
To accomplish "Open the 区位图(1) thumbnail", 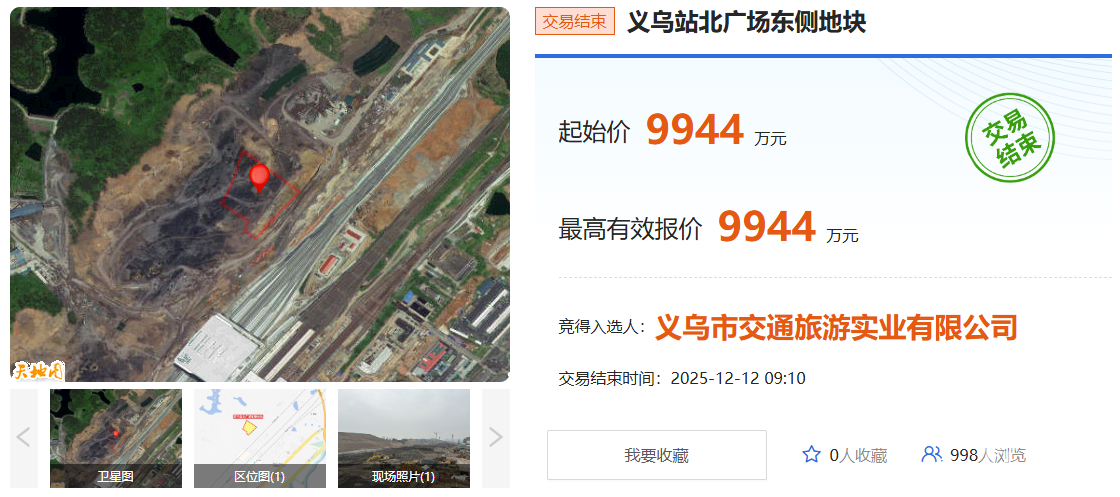I will point(260,438).
